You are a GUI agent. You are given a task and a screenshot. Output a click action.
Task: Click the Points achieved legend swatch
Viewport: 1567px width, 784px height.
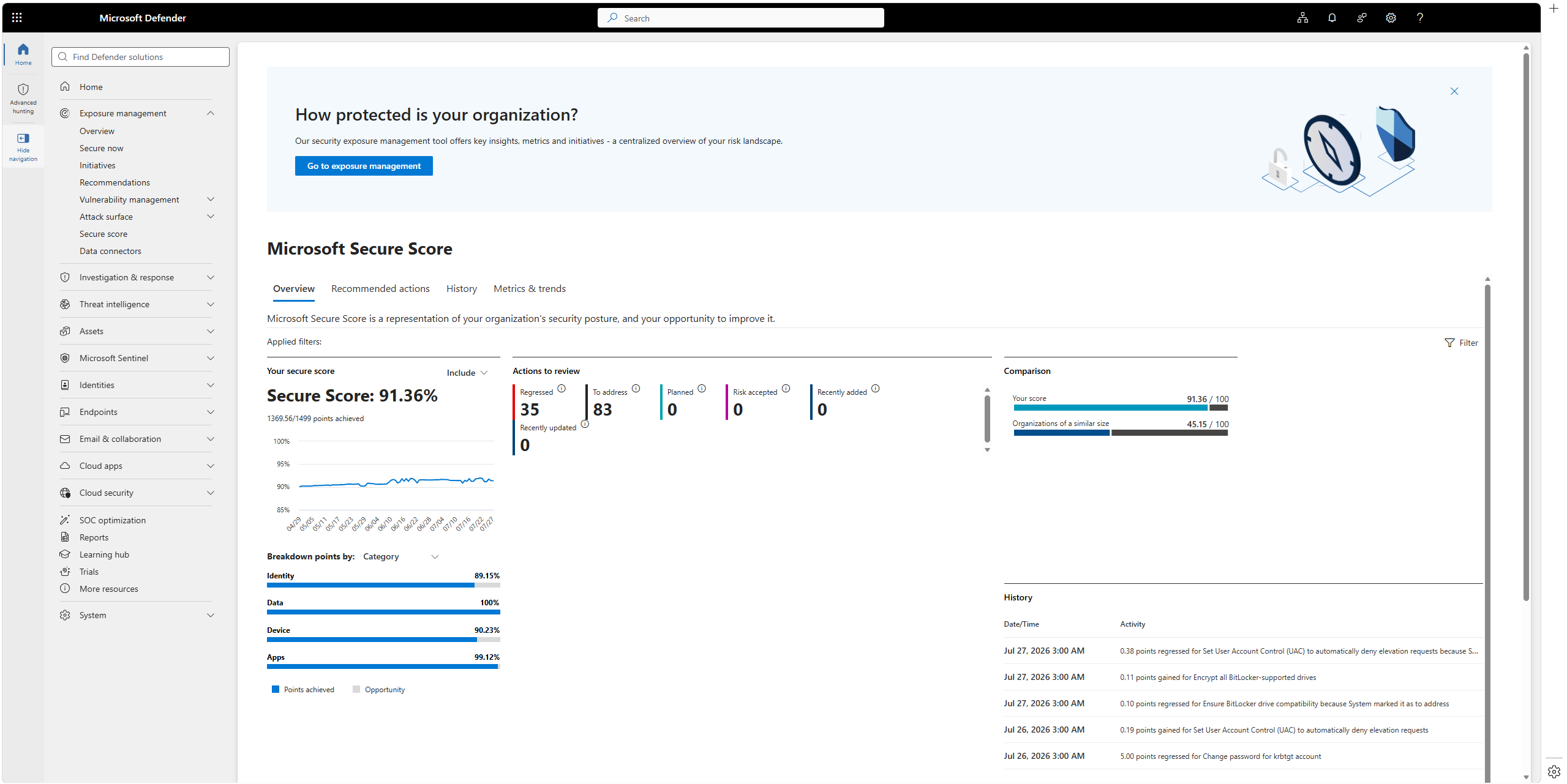tap(276, 689)
